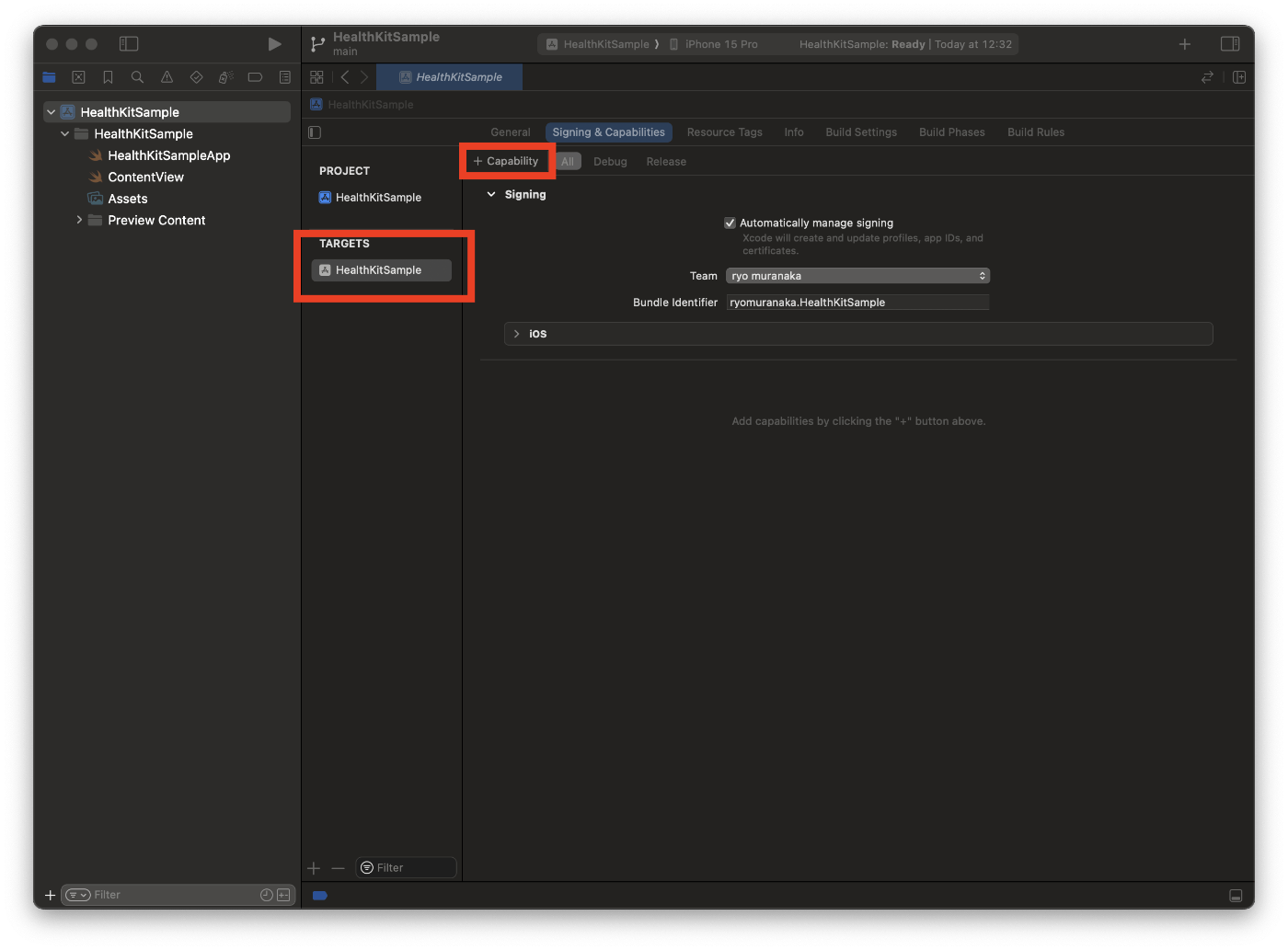Collapse the HealthKitSample group folder
This screenshot has width=1288, height=950.
click(x=64, y=134)
